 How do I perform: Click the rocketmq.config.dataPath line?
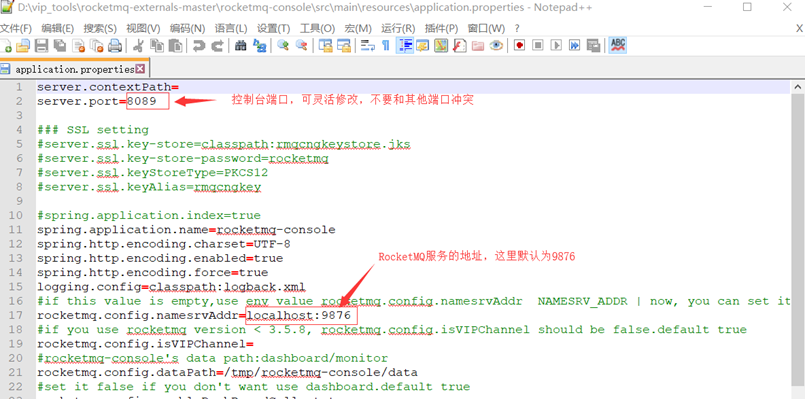[x=227, y=372]
